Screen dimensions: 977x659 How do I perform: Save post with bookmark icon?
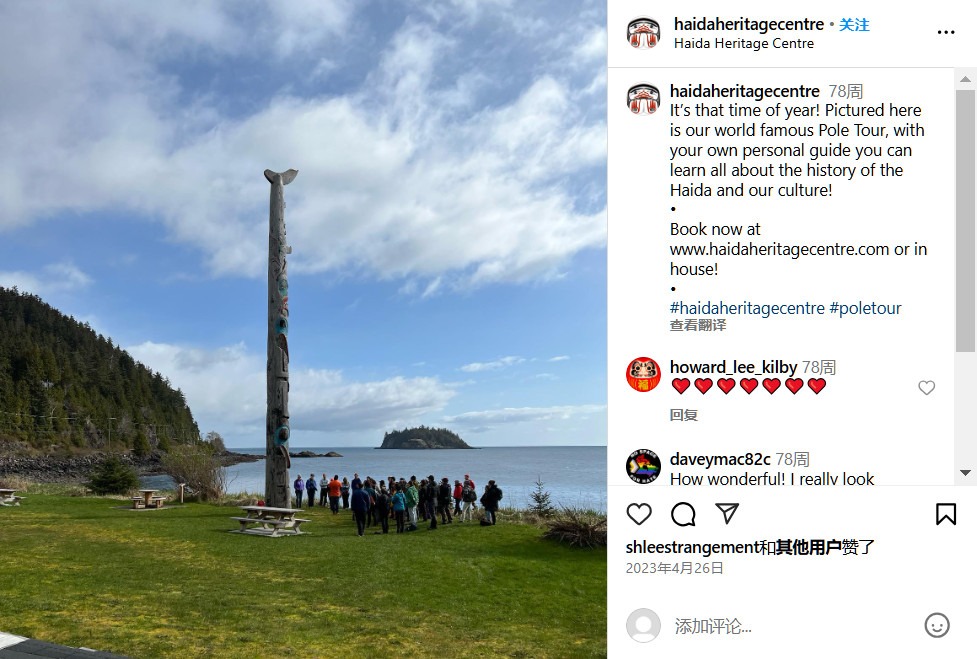(x=945, y=514)
